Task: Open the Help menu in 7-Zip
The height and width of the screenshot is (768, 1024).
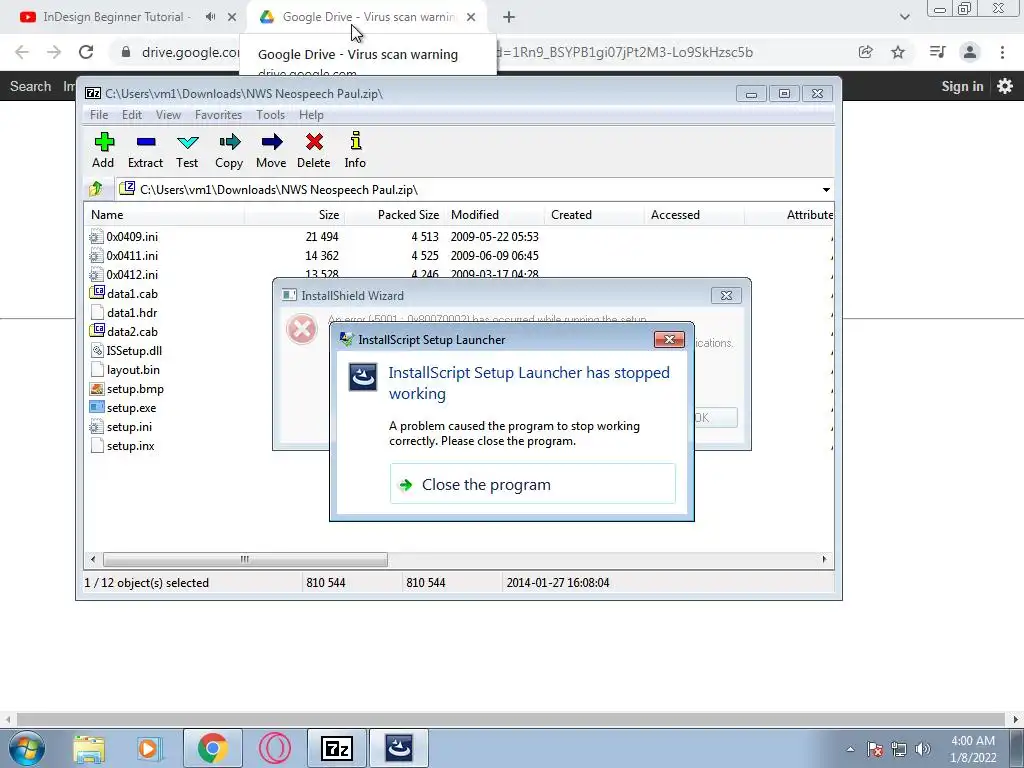Action: click(311, 115)
